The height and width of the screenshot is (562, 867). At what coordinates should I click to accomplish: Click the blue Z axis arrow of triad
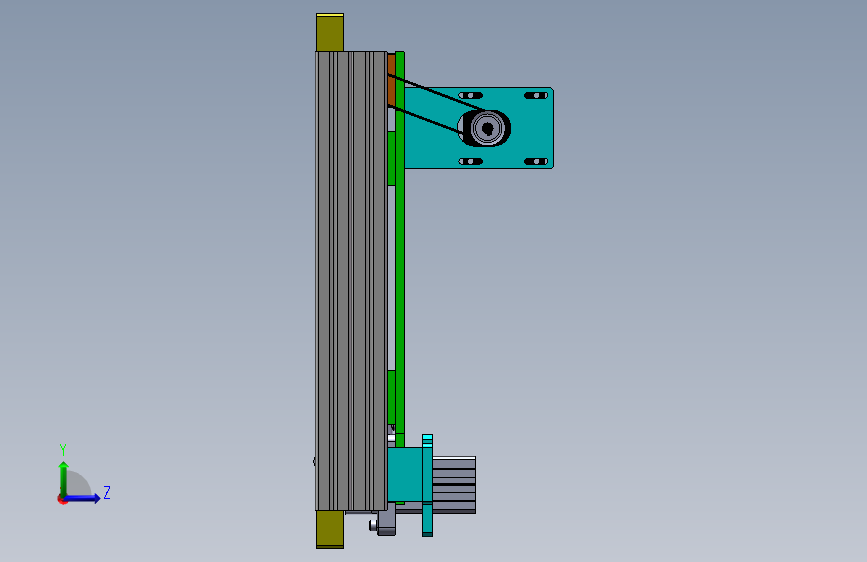(83, 498)
